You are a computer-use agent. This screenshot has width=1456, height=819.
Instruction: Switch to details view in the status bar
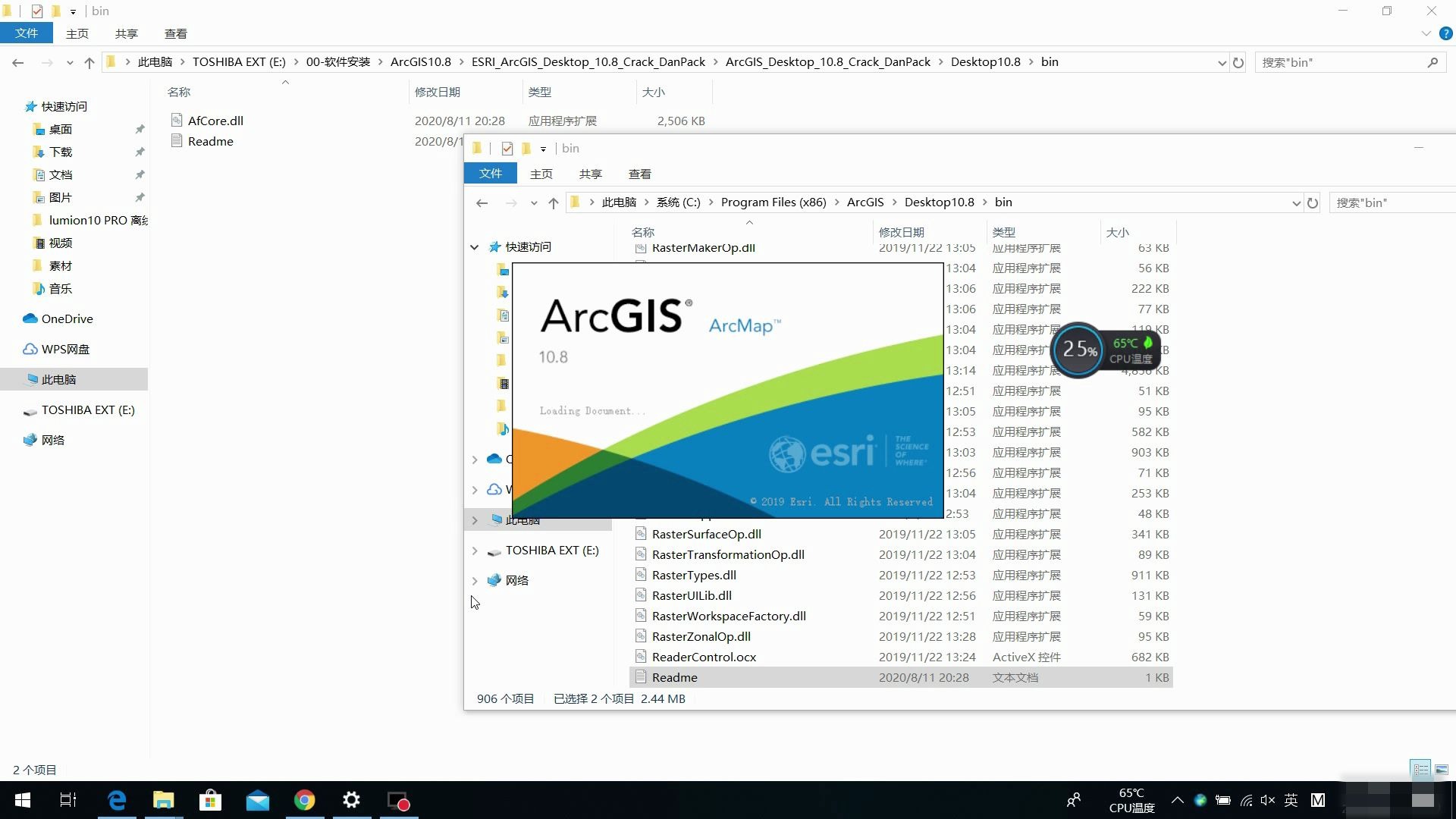pos(1420,769)
